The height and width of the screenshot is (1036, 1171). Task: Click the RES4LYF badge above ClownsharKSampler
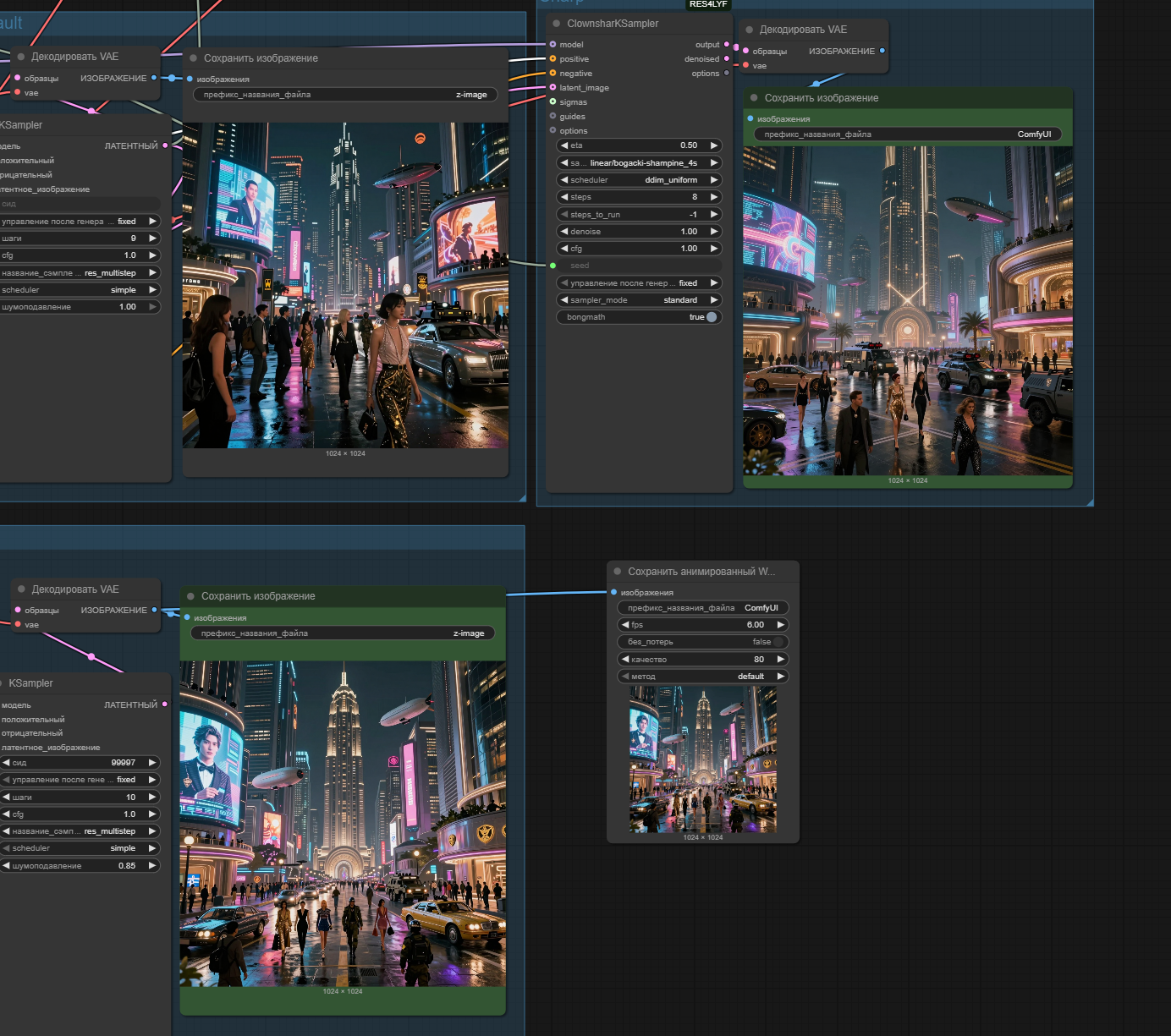point(708,4)
